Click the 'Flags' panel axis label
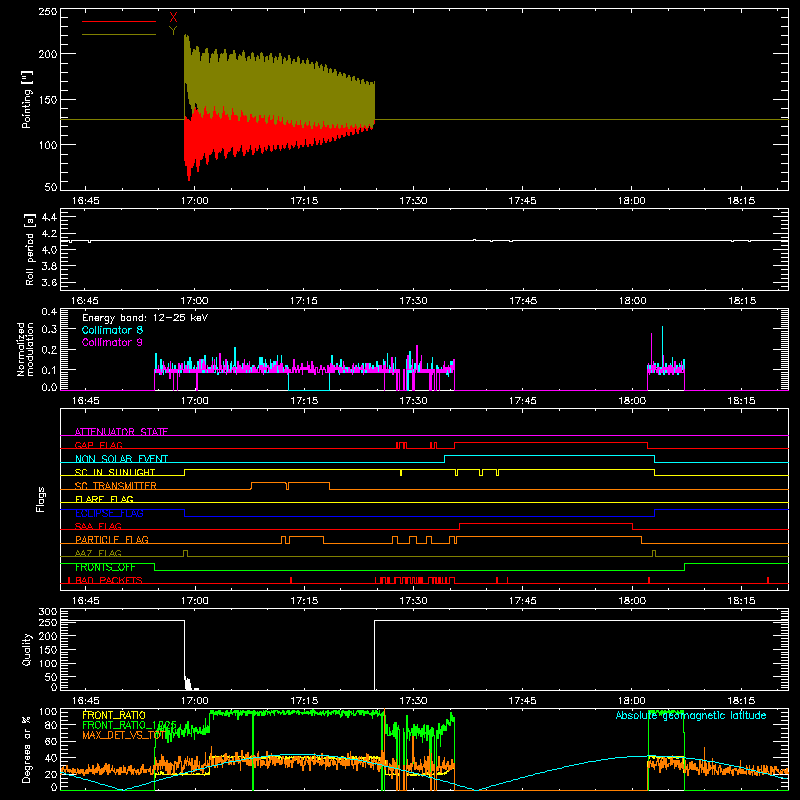Screen dimensions: 800x800 [x=40, y=499]
